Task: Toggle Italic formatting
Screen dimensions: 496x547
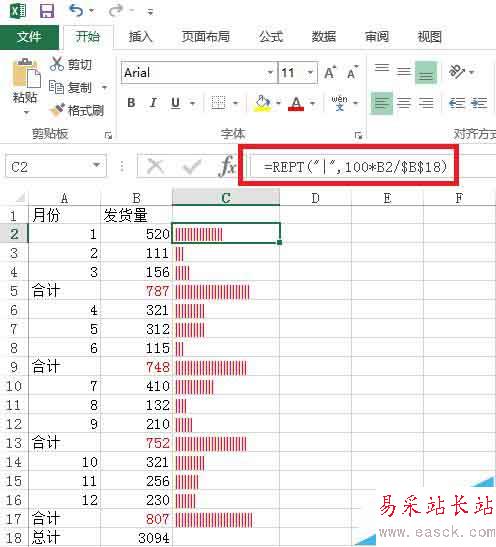Action: point(153,103)
